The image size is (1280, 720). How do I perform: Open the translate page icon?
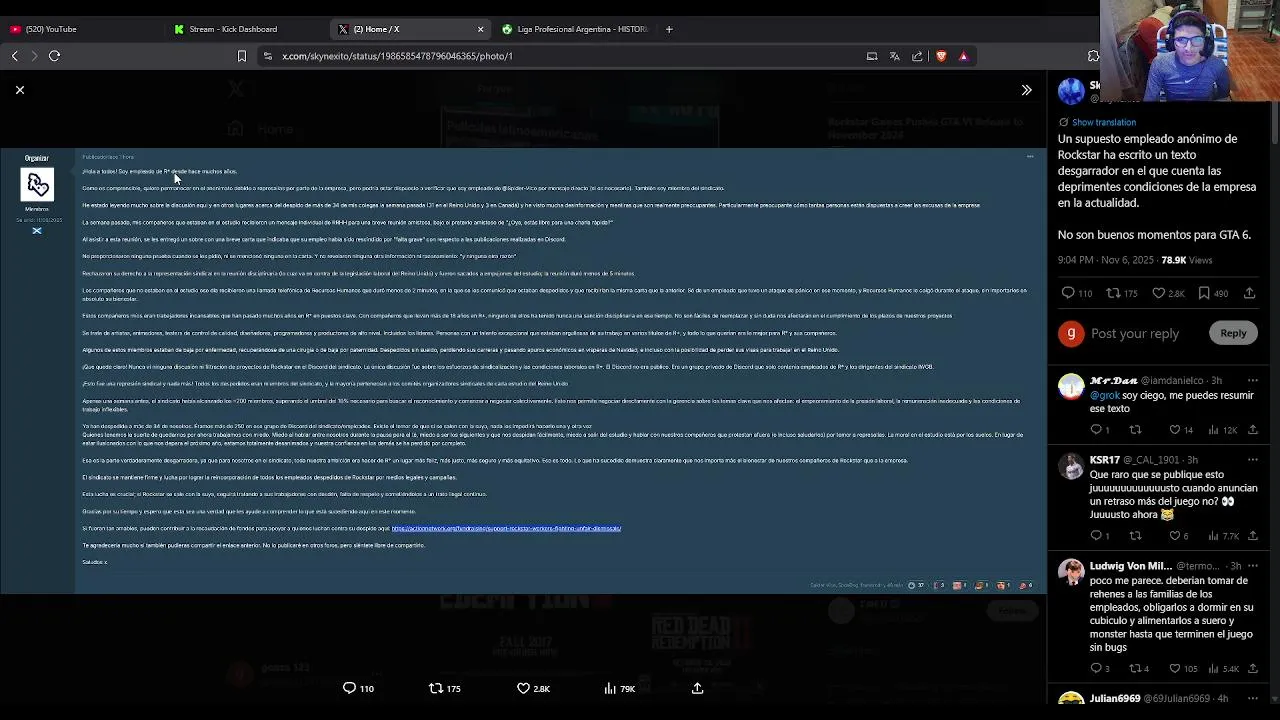pyautogui.click(x=895, y=56)
